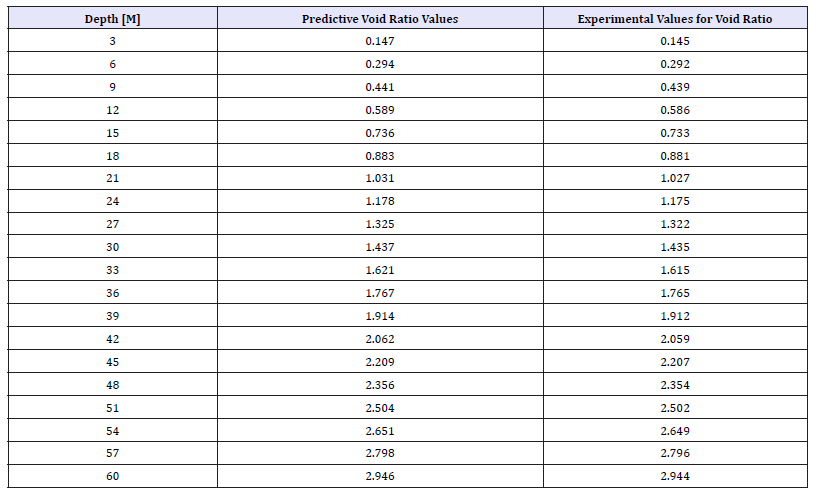This screenshot has height=492, width=830.
Task: Select the depth cell showing 36
Action: tap(112, 294)
